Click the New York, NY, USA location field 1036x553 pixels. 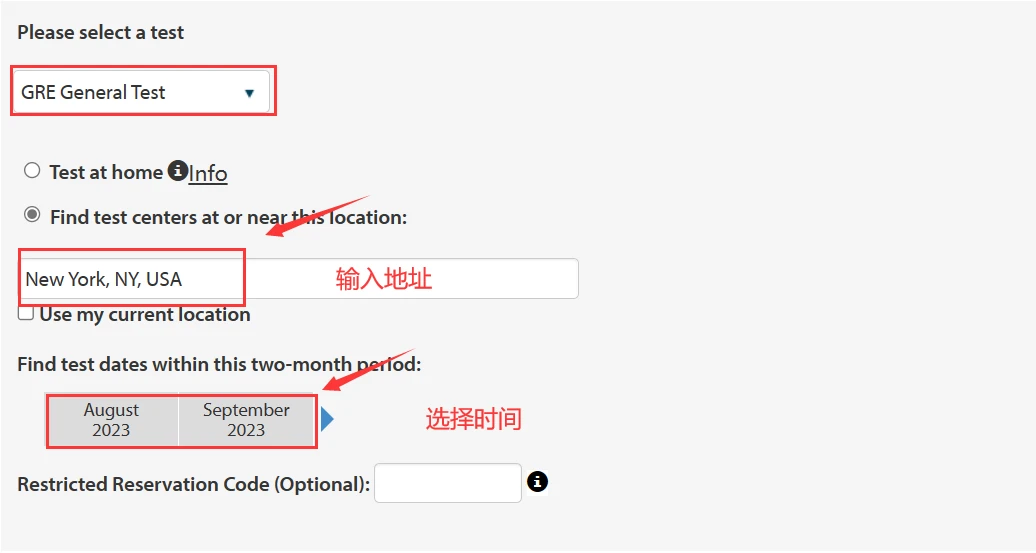coord(300,279)
